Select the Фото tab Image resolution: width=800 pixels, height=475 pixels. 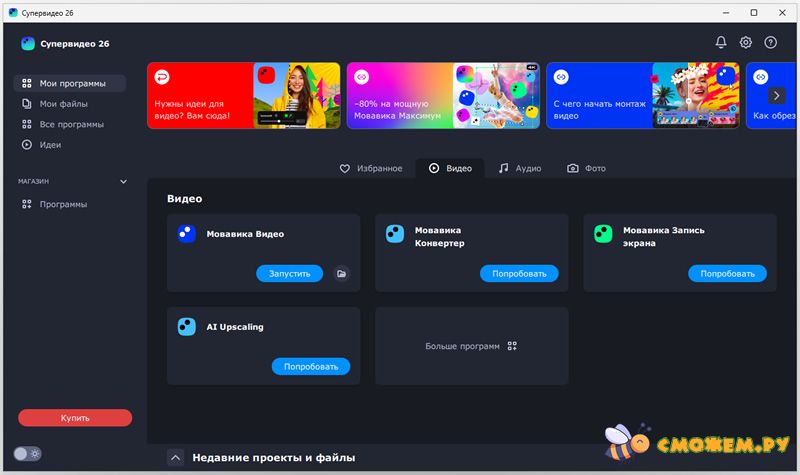coord(586,168)
